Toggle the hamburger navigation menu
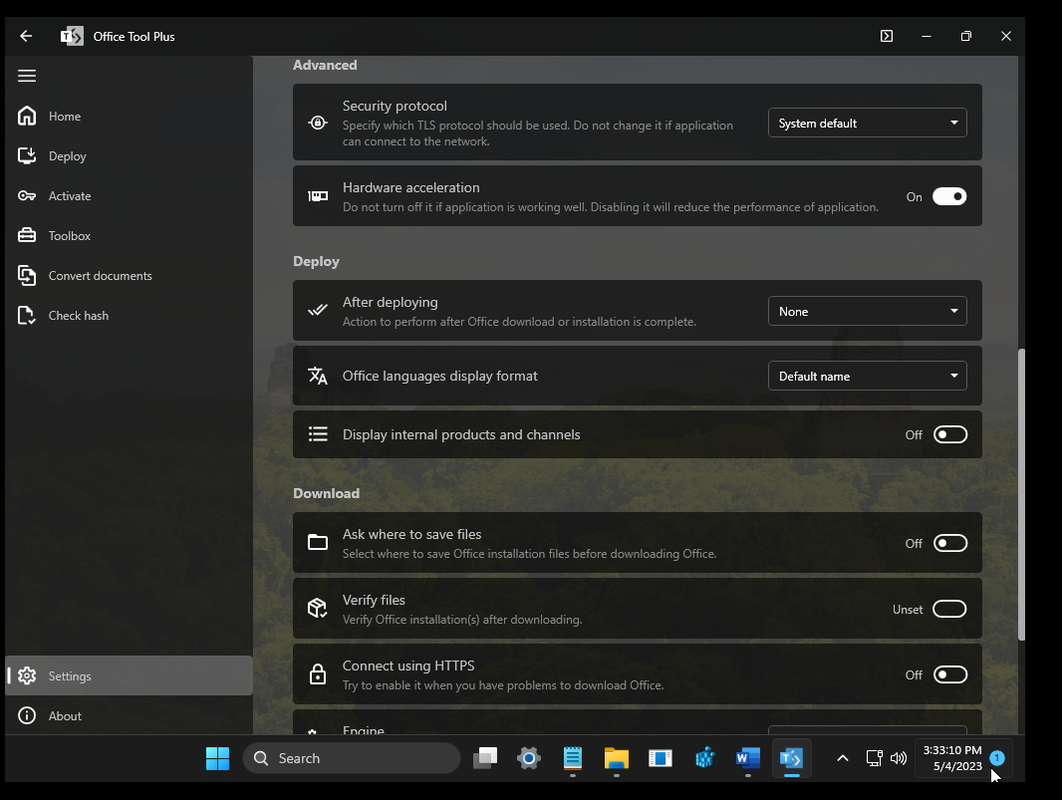 (27, 76)
